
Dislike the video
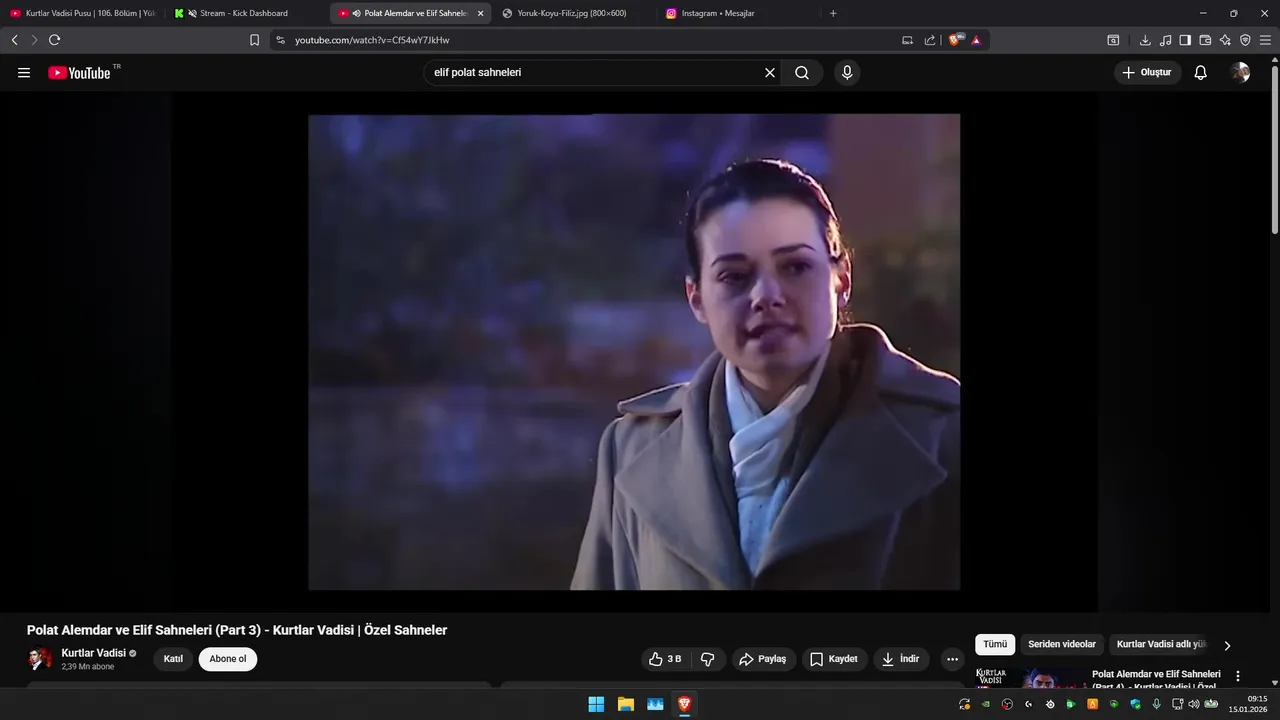coord(708,659)
